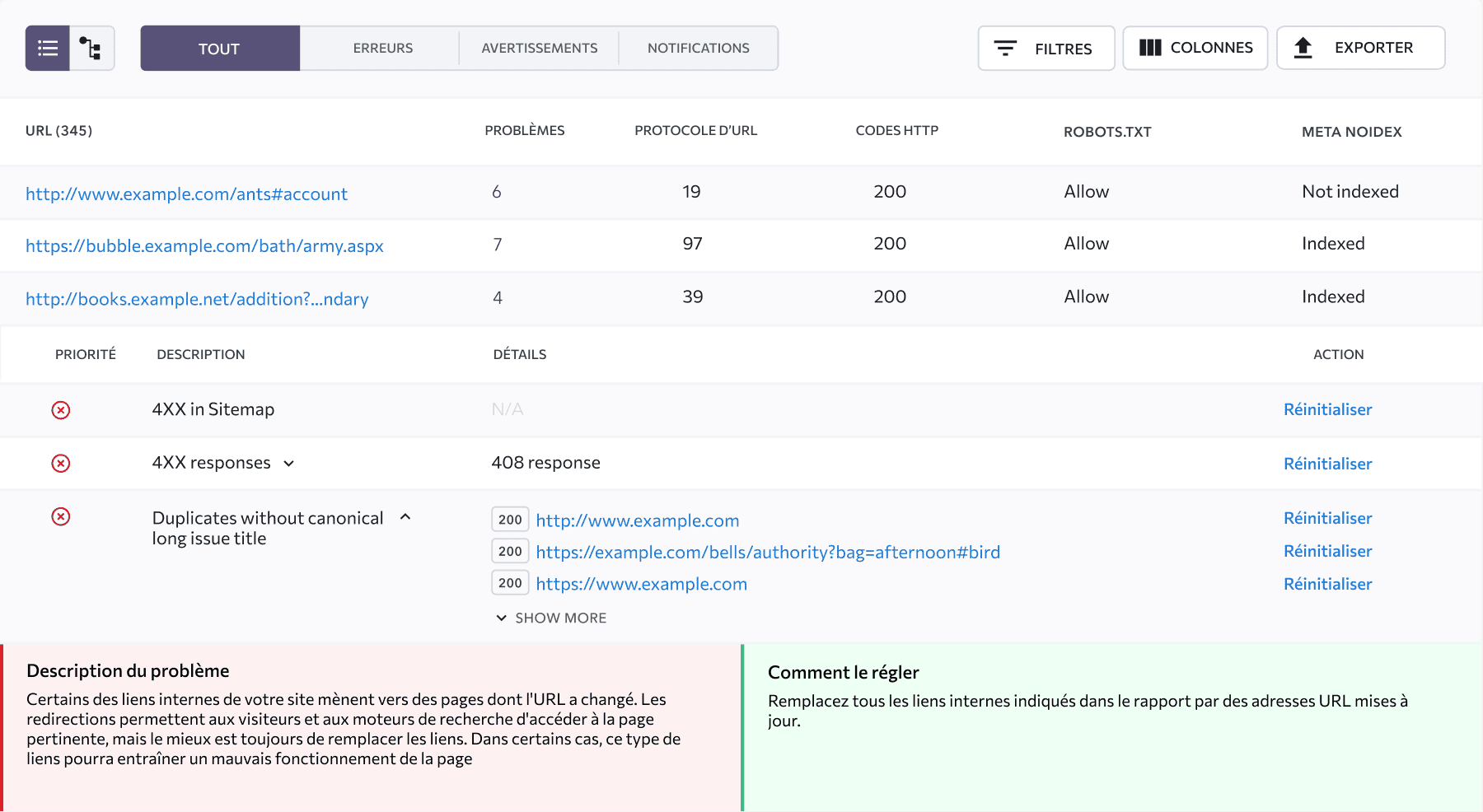Collapse Duplicates without canonical chevron

pyautogui.click(x=405, y=517)
